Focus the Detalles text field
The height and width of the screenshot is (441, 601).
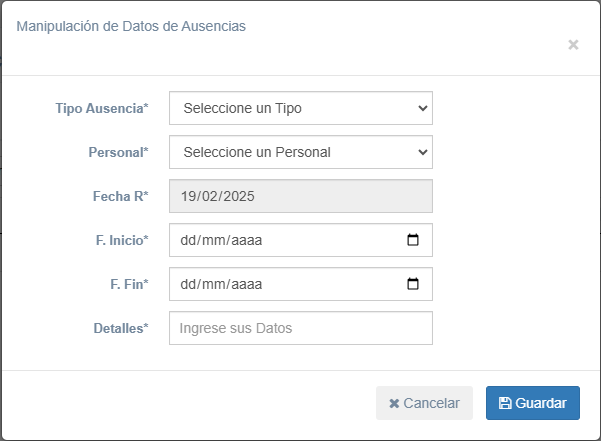[300, 328]
